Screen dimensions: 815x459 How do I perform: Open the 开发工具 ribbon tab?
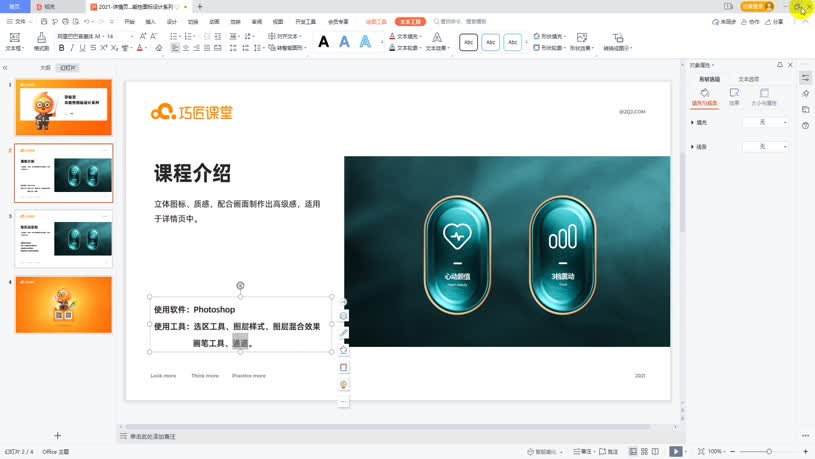click(x=306, y=22)
